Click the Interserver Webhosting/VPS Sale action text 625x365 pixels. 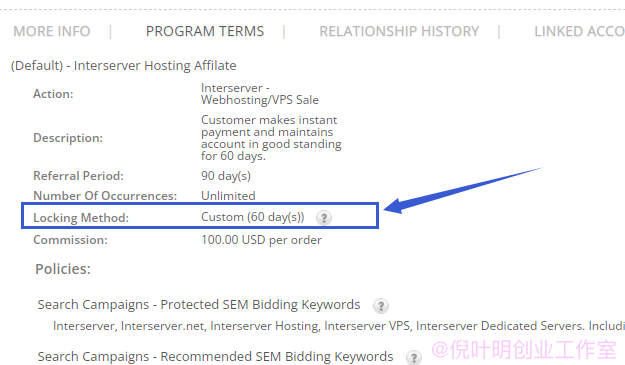260,94
